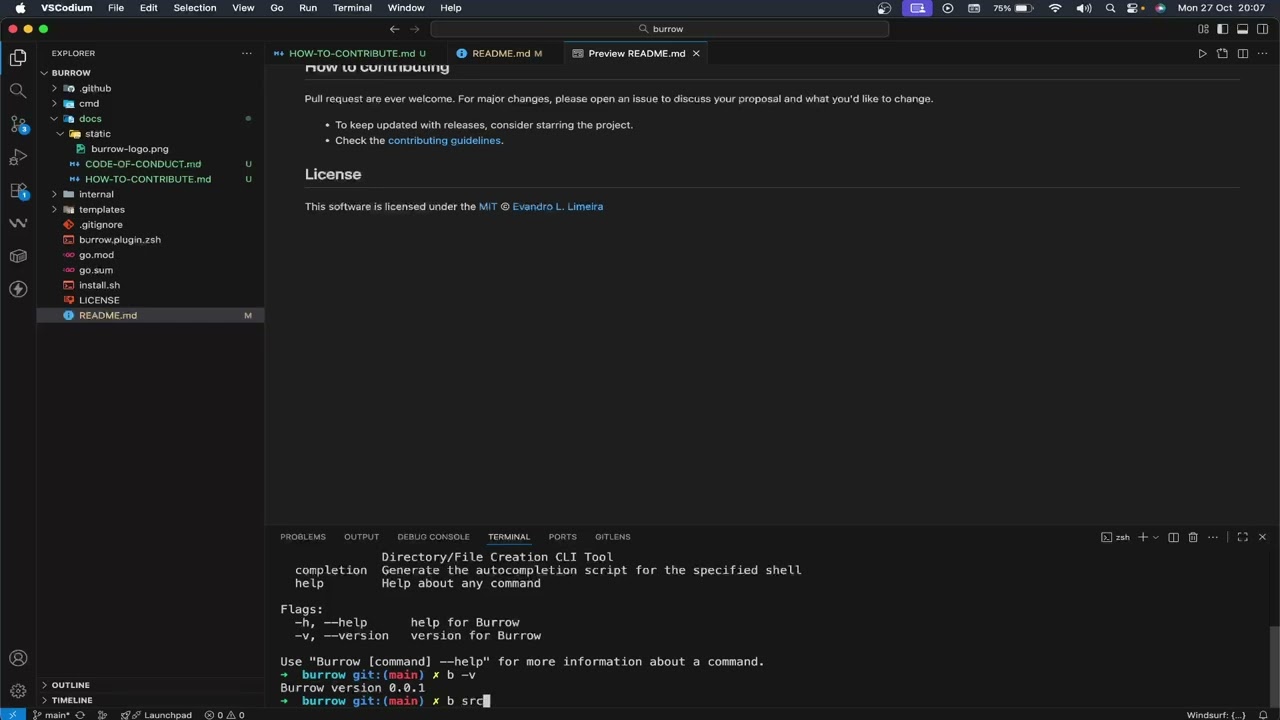Screen dimensions: 1280x720
Task: Switch to the OUTPUT panel tab
Action: pyautogui.click(x=361, y=537)
